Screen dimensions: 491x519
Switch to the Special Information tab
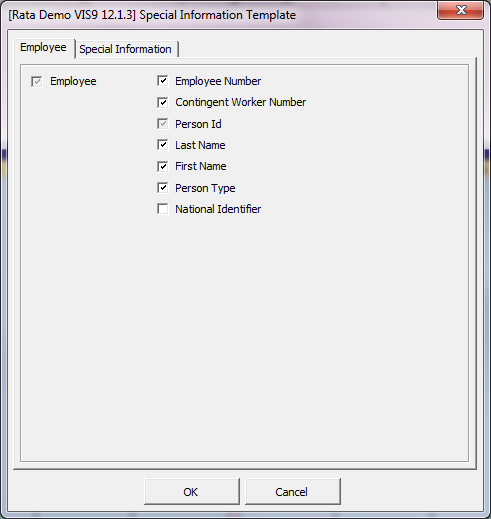(125, 49)
